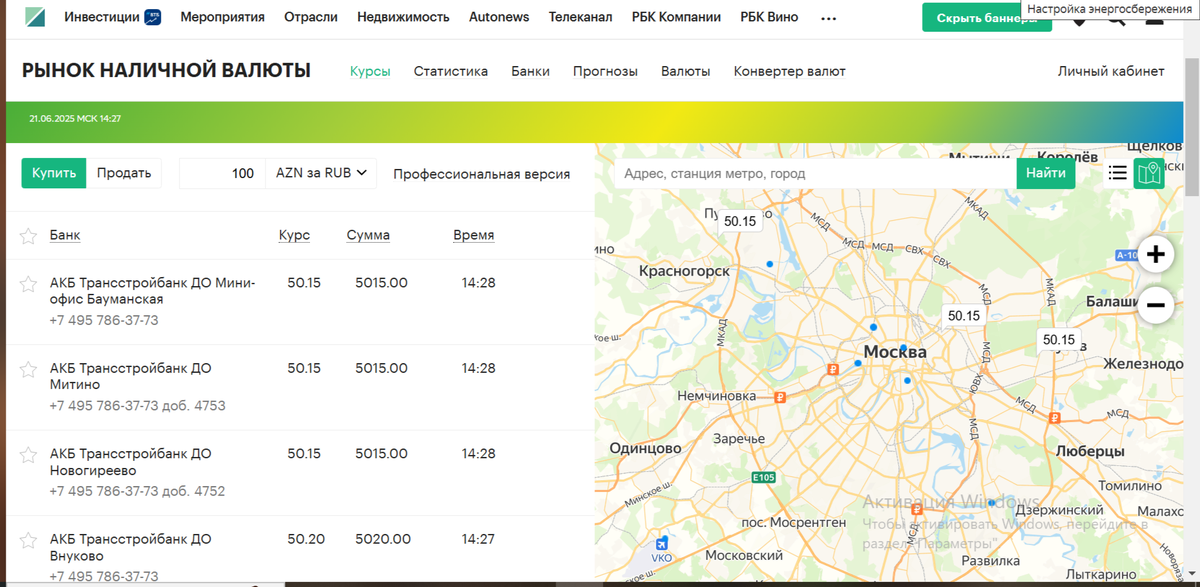
Task: Favorite the Мини-офис Бауманская bank row
Action: pos(28,284)
